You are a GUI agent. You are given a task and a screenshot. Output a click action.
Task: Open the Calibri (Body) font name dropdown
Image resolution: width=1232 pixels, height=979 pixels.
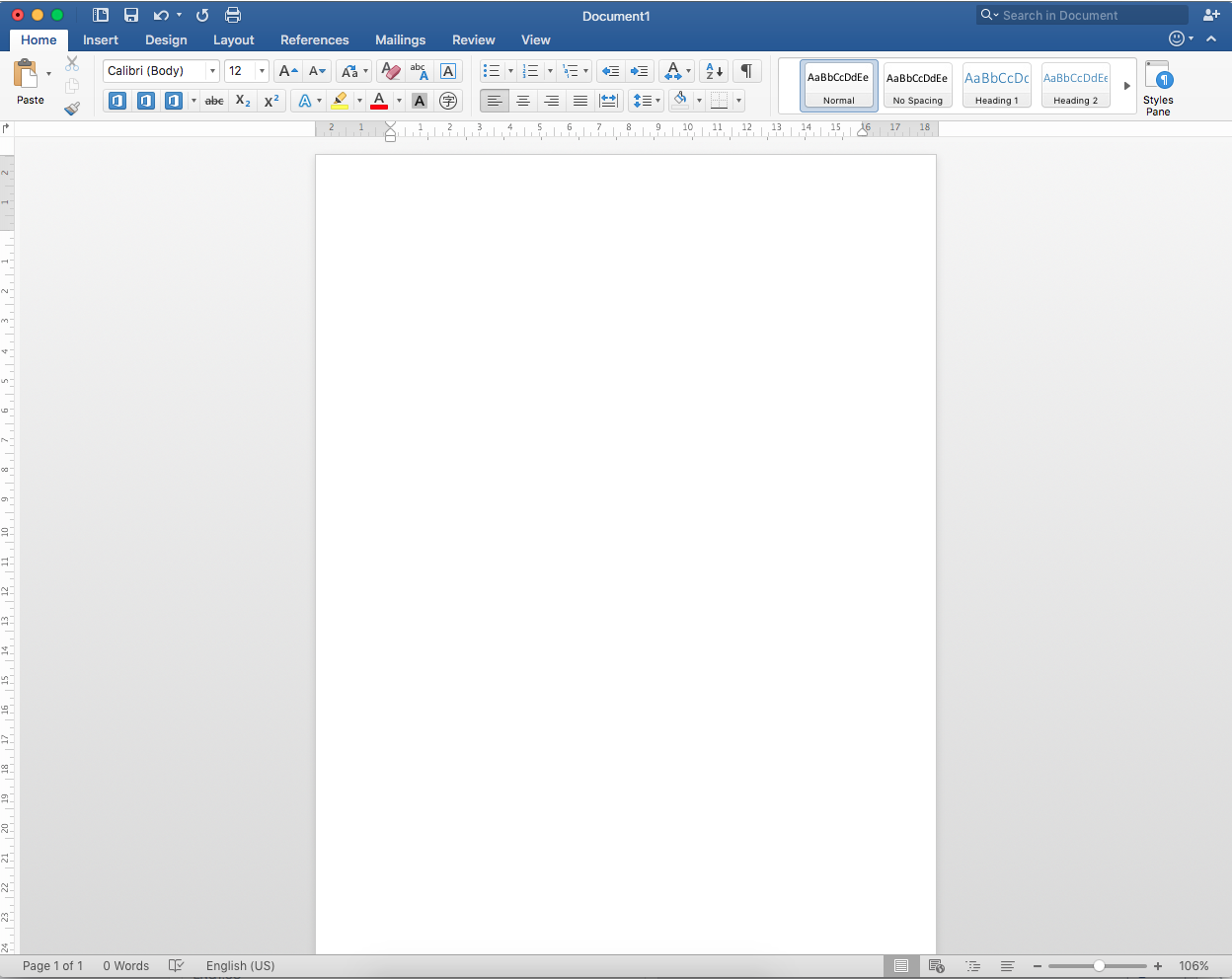pyautogui.click(x=211, y=71)
